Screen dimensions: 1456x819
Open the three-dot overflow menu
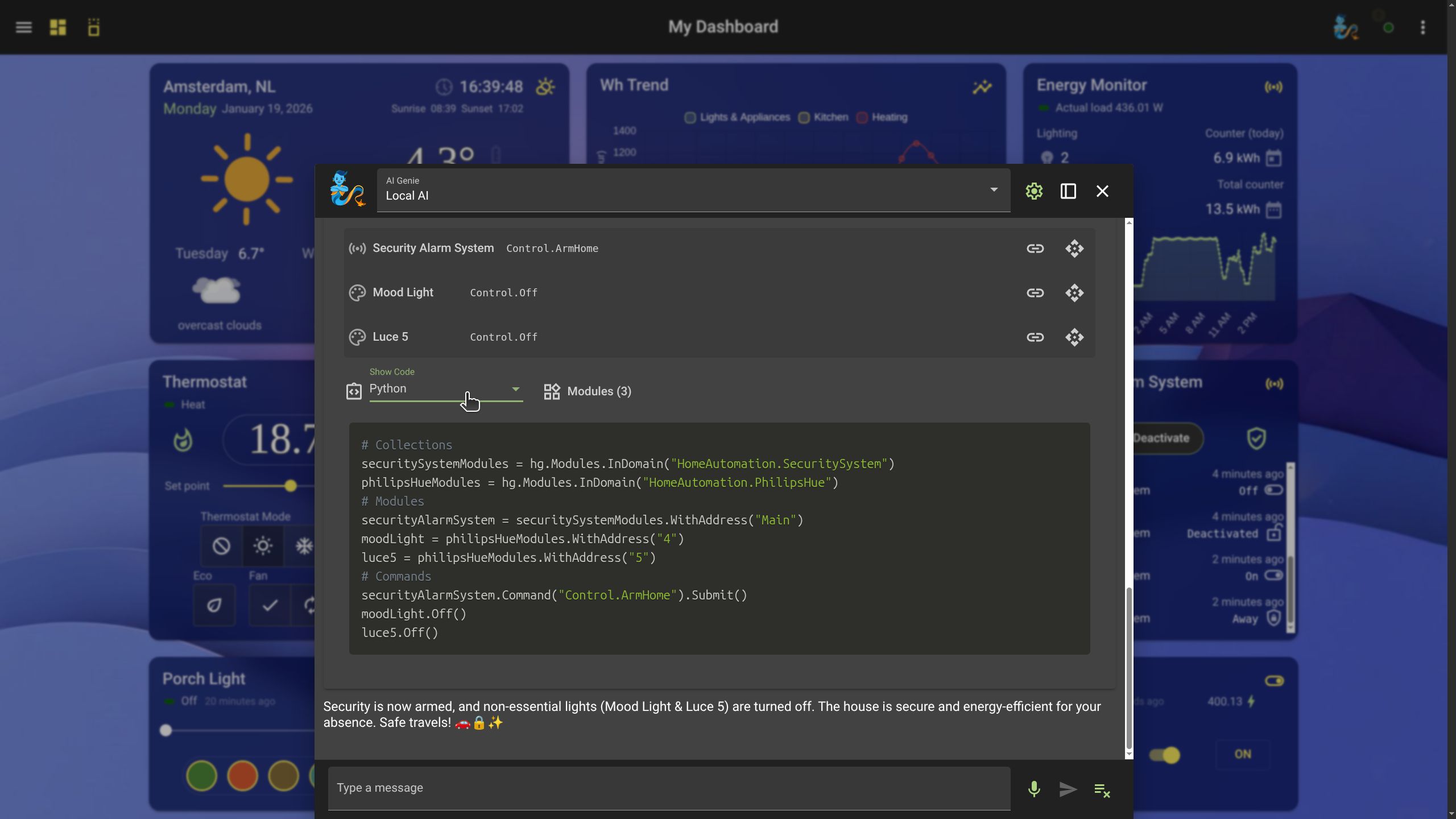1422,27
